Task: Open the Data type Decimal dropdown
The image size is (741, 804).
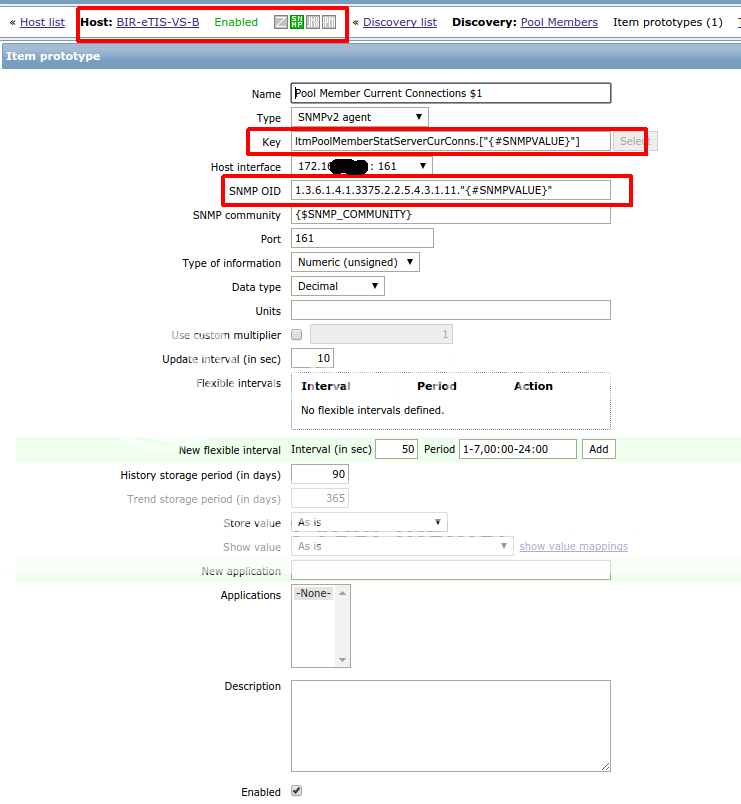Action: 338,286
